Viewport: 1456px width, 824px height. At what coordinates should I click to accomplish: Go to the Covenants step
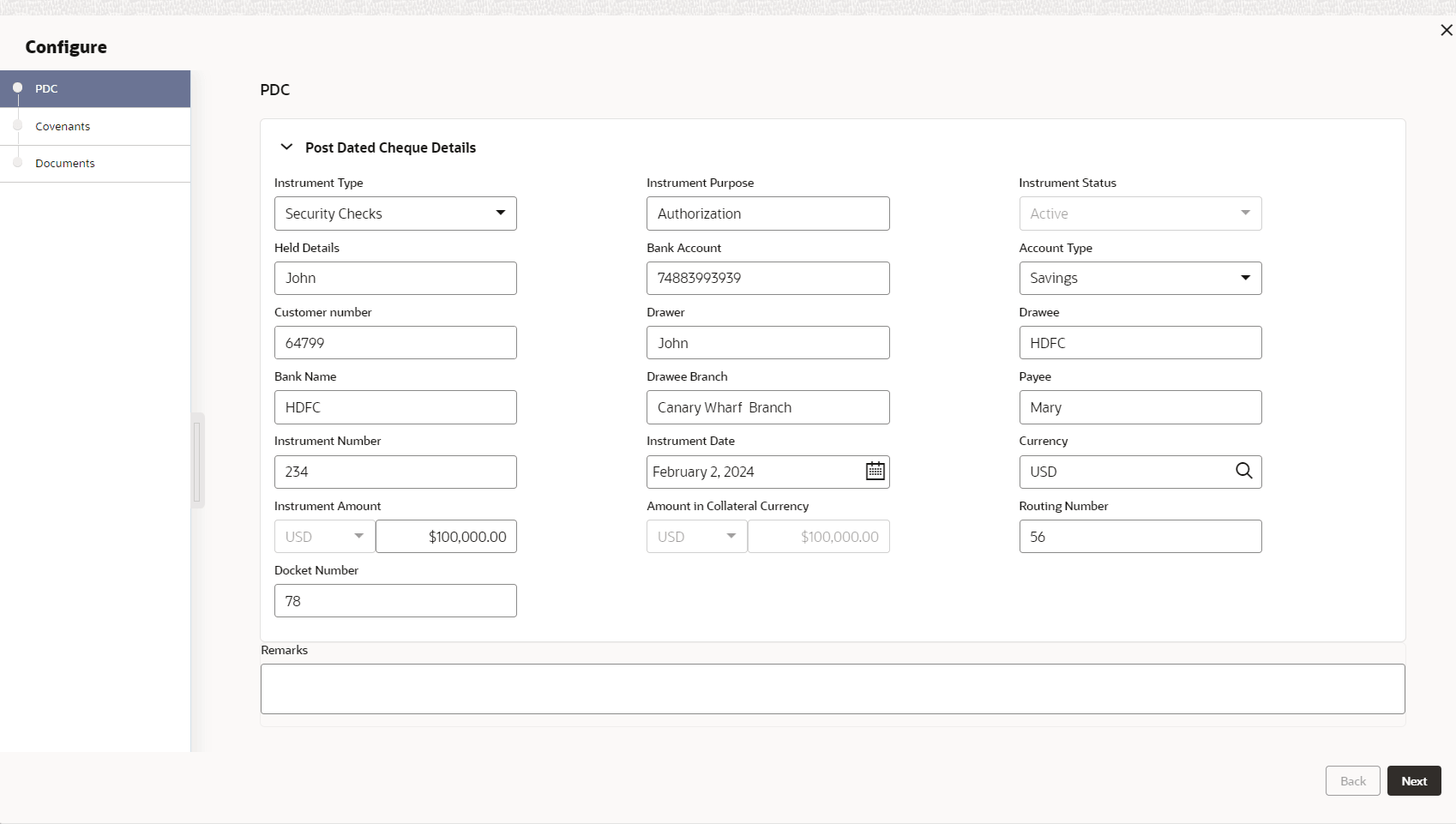pyautogui.click(x=95, y=126)
